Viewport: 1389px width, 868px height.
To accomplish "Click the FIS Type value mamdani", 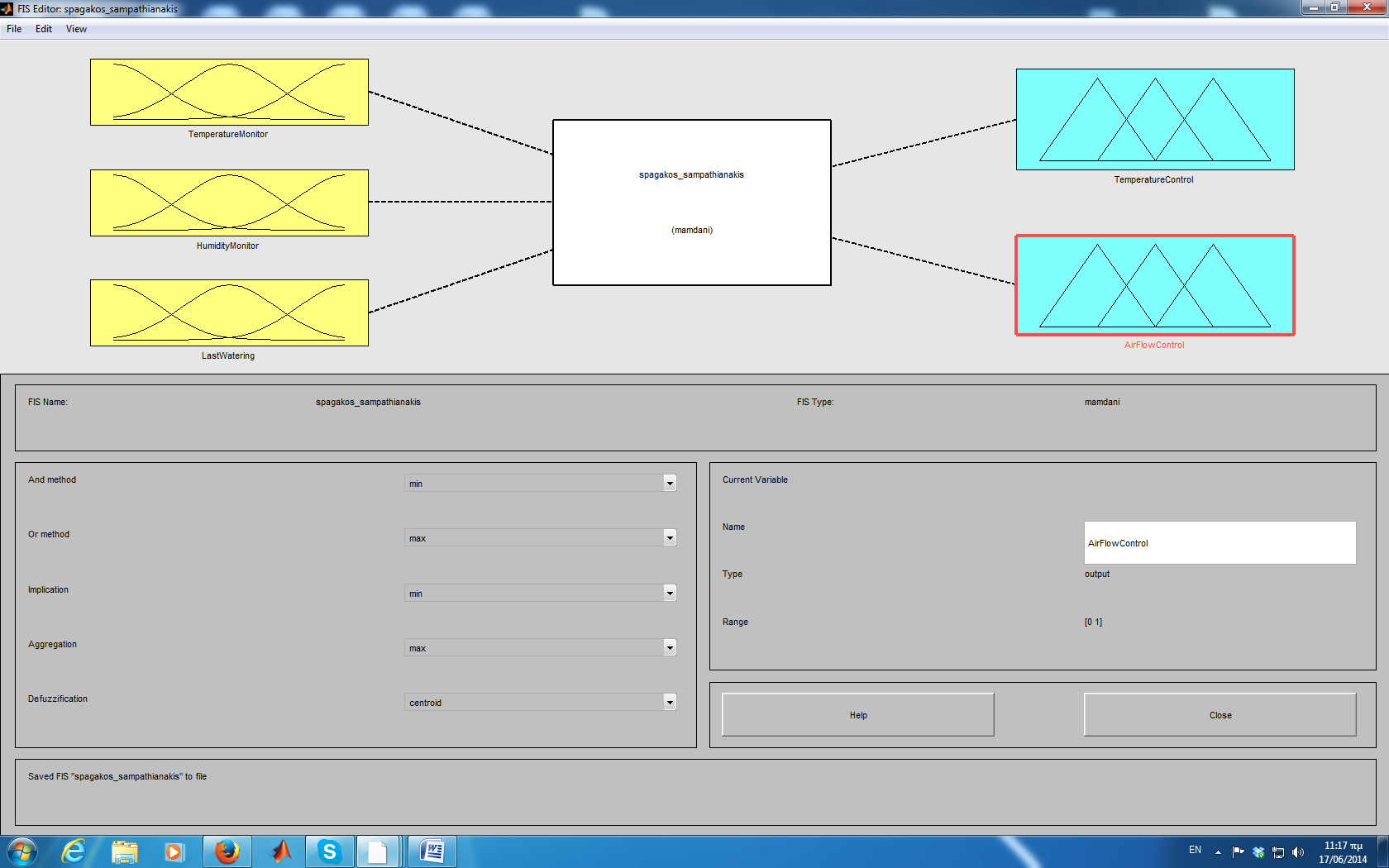I will coord(1102,402).
